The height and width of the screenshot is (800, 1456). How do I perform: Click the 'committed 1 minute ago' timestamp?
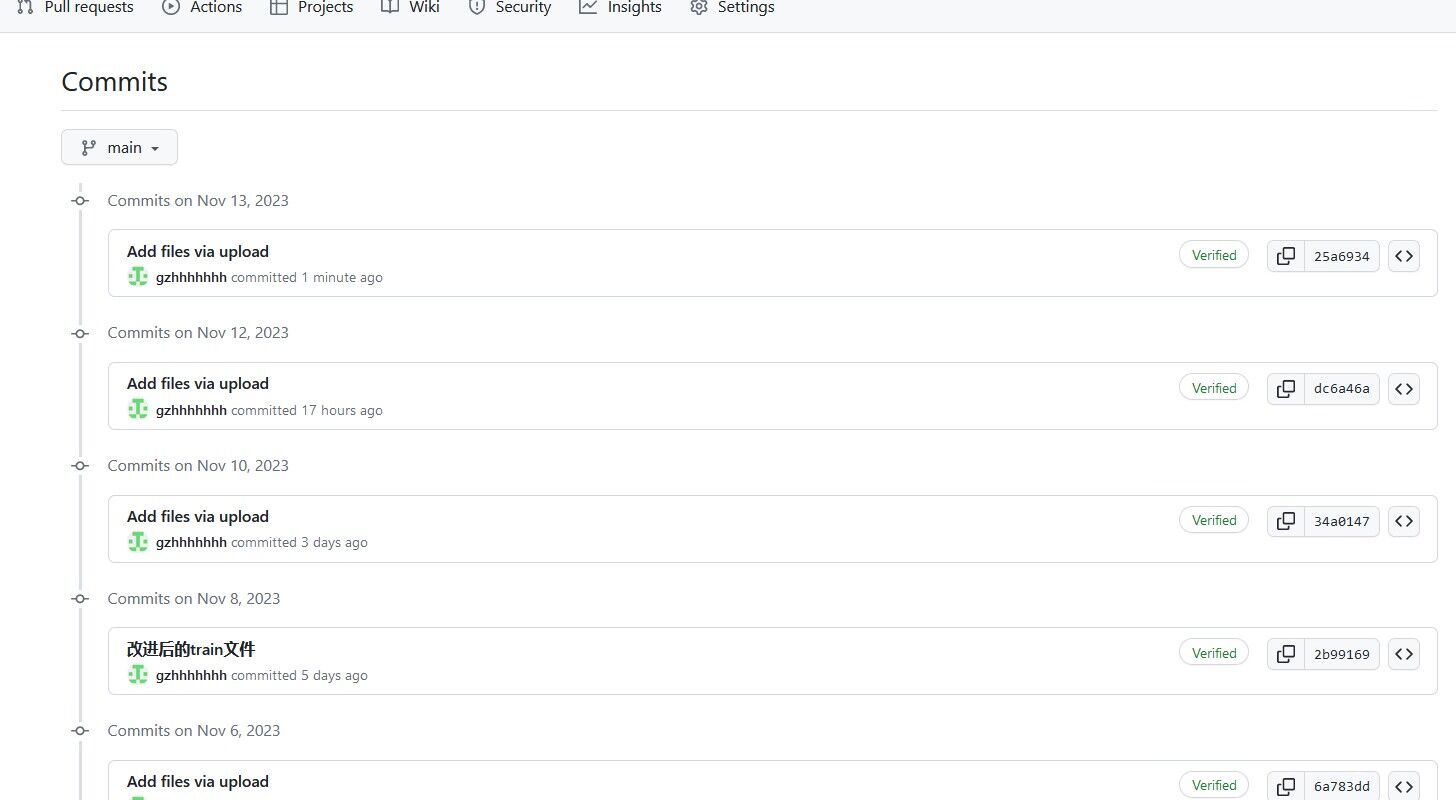[x=307, y=278]
